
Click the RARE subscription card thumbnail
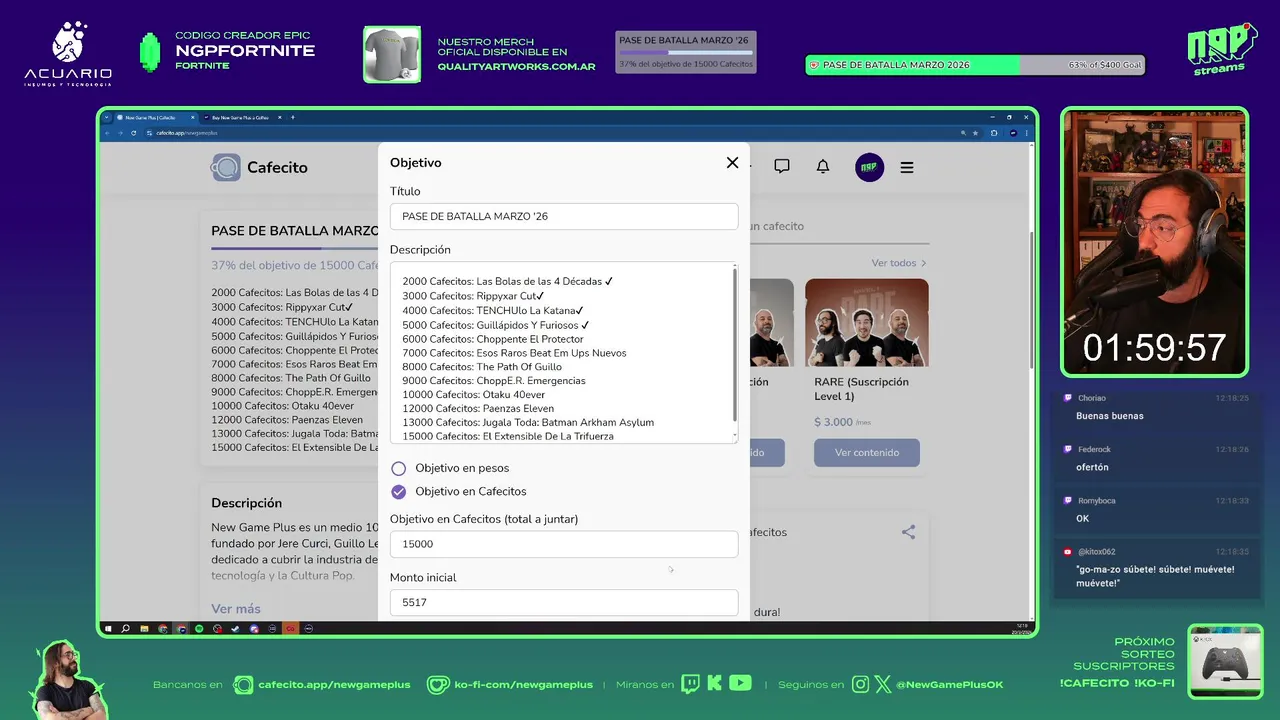click(x=867, y=323)
